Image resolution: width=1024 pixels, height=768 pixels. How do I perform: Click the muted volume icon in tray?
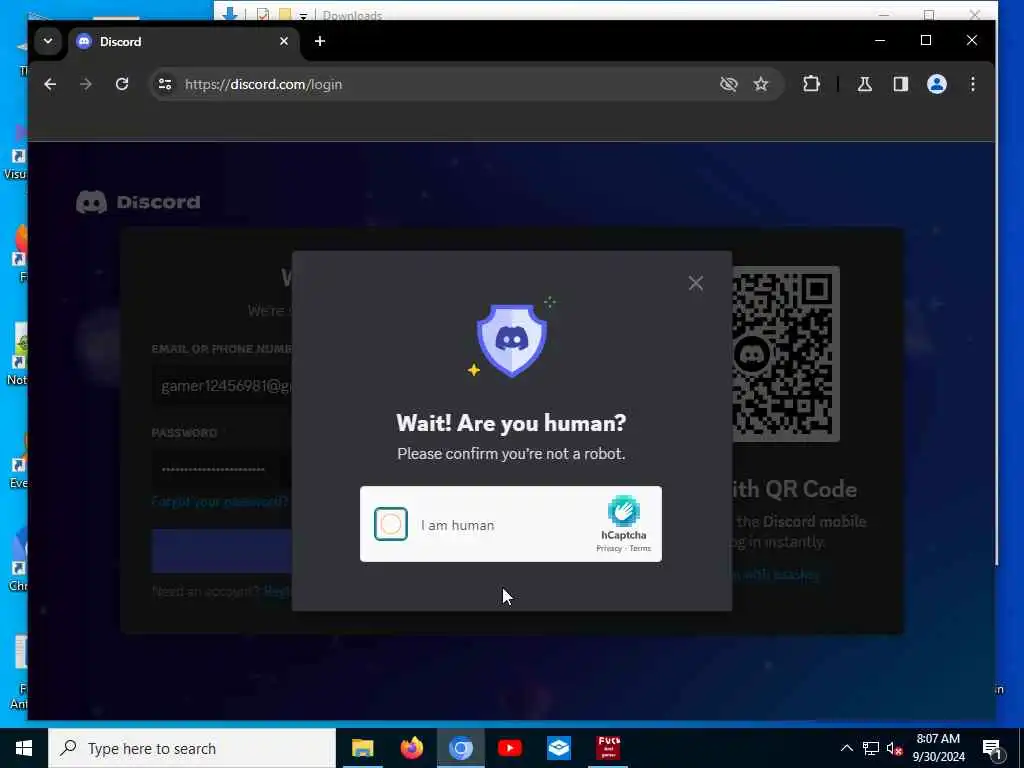(x=894, y=748)
